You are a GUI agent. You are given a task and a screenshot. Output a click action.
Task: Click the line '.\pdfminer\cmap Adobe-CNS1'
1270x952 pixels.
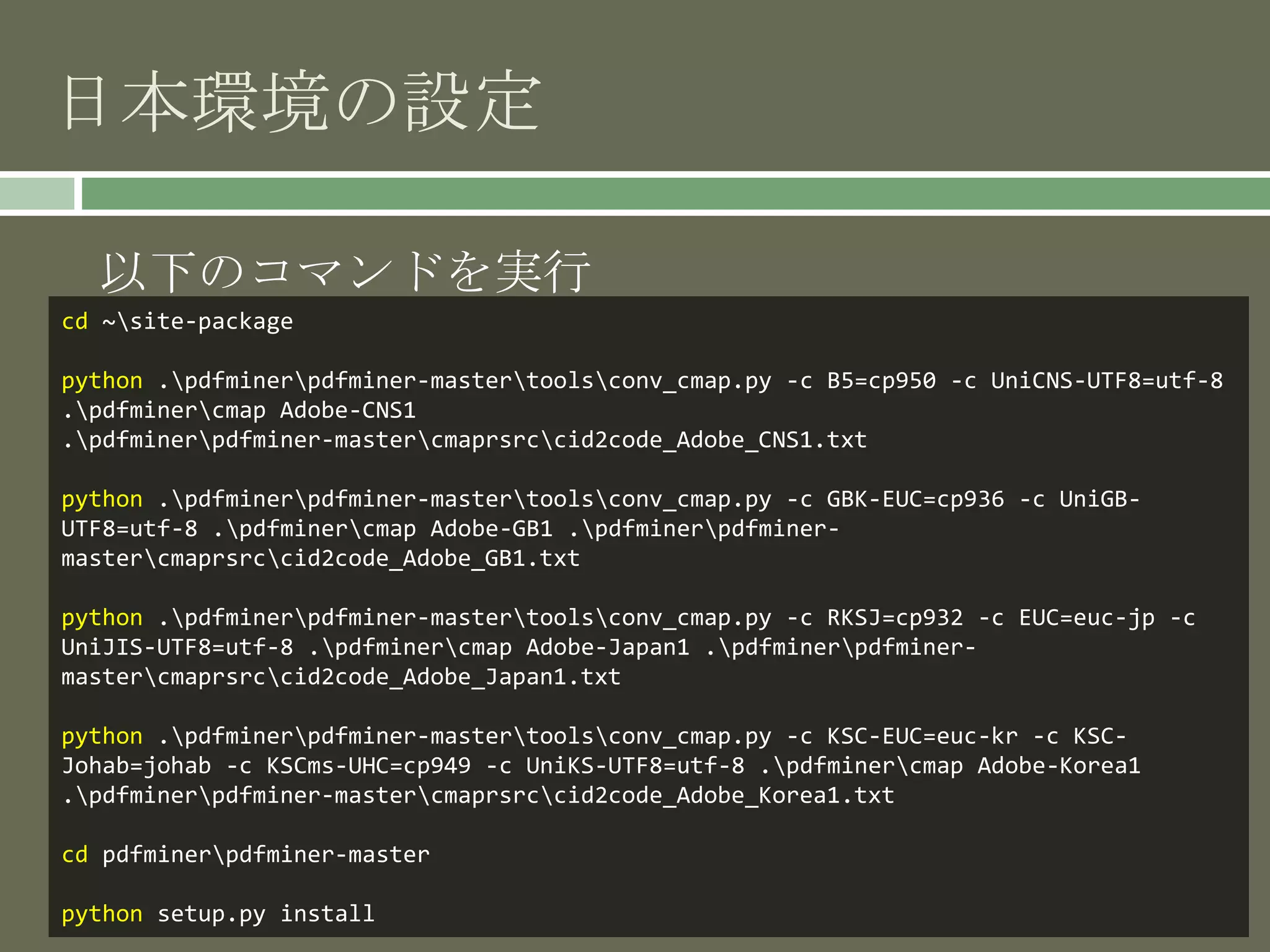[x=239, y=410]
